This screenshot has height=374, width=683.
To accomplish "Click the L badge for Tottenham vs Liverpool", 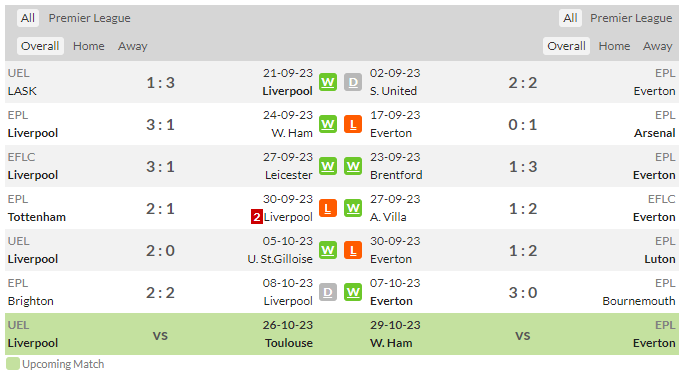I will tap(328, 209).
